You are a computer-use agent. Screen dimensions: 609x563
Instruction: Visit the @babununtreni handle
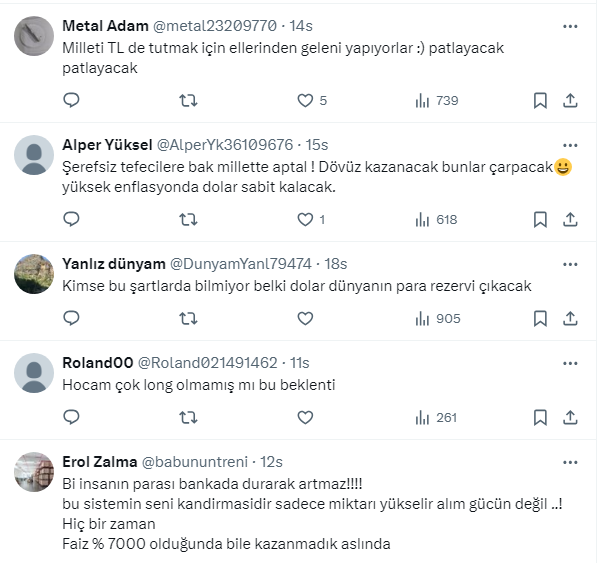tap(198, 462)
